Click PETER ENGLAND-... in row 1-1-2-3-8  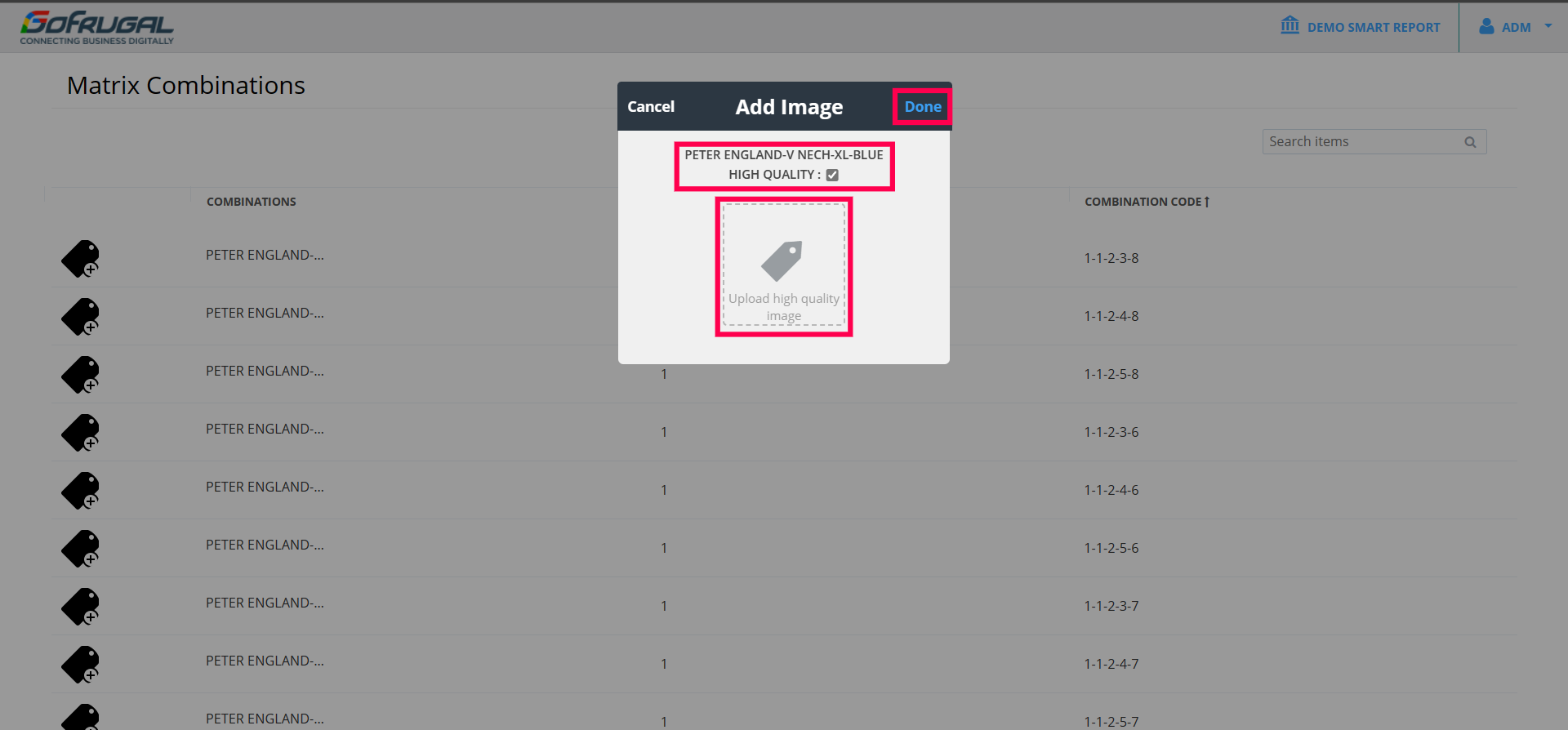[265, 255]
